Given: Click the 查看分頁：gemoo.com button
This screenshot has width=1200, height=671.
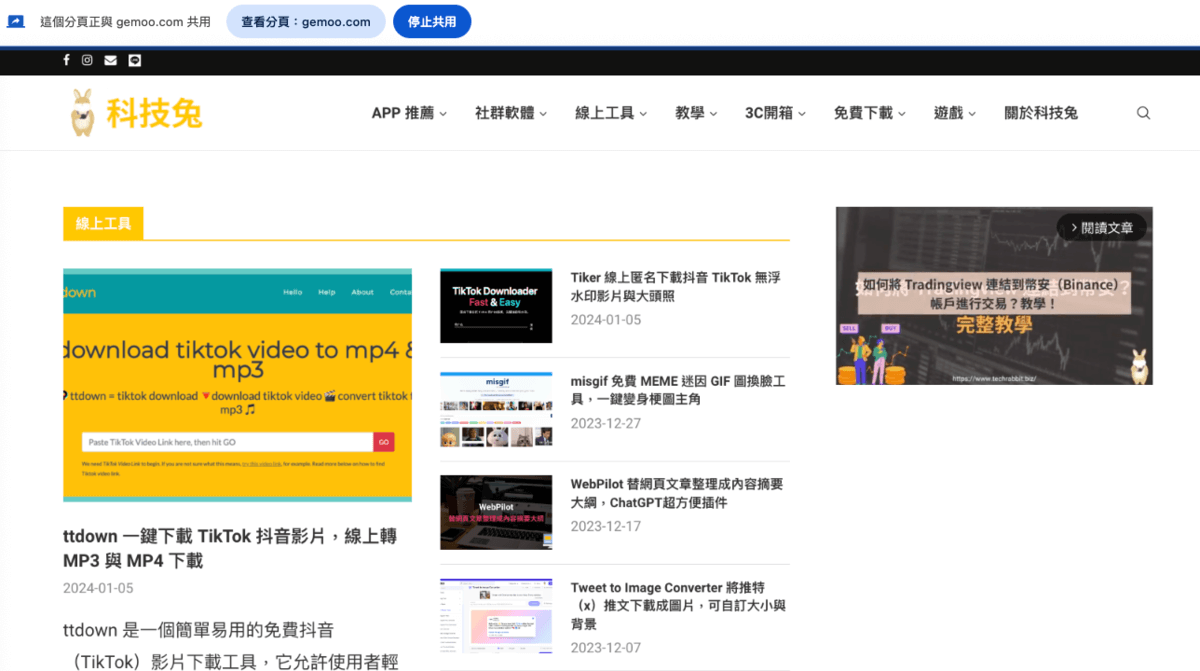Looking at the screenshot, I should [x=305, y=21].
